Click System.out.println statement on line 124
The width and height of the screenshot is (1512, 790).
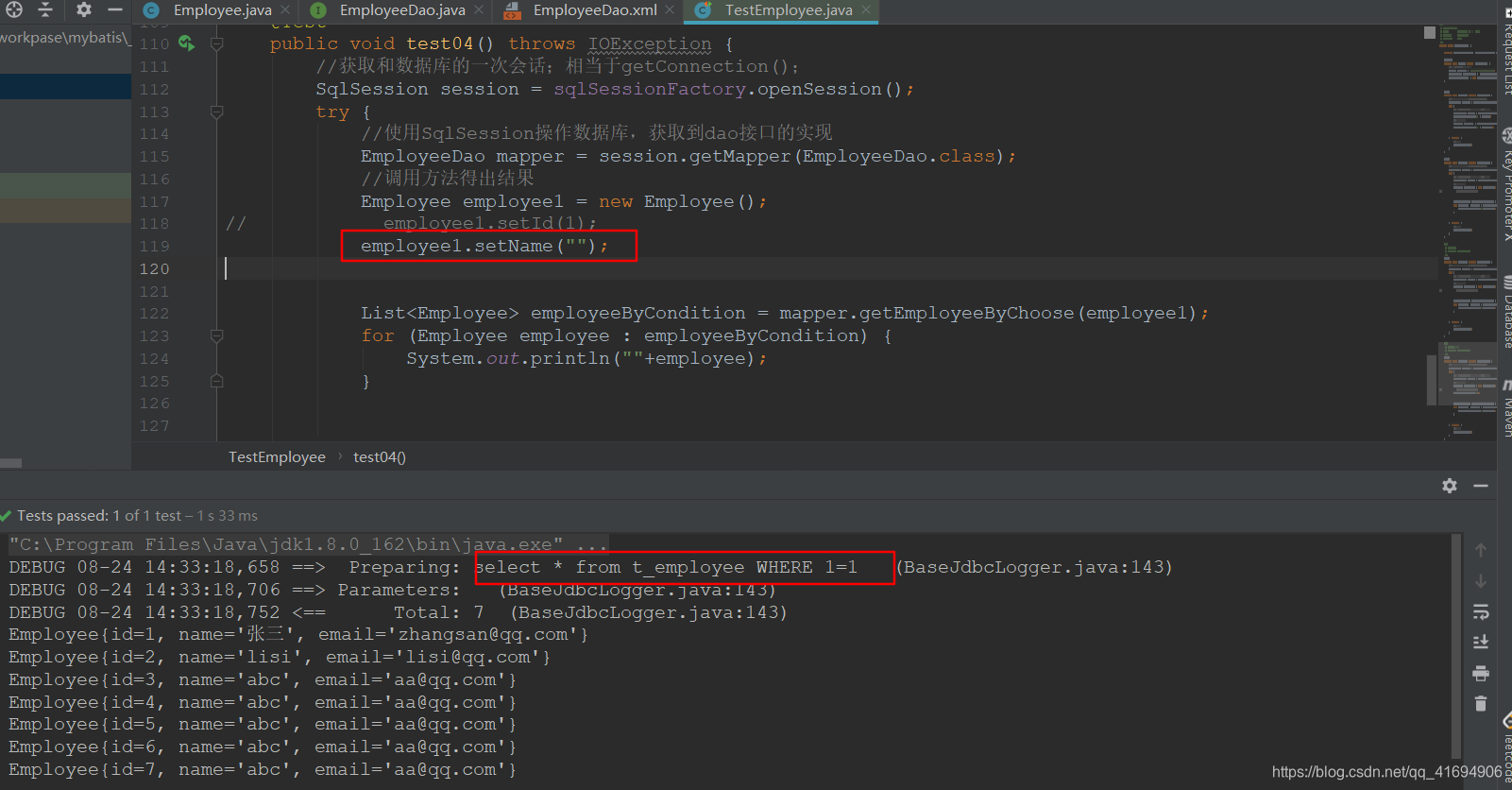pos(586,358)
